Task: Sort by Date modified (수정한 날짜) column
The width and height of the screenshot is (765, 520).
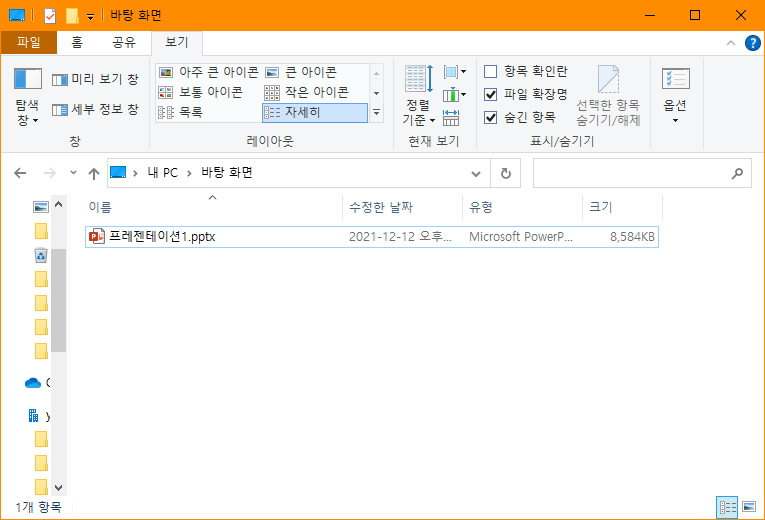Action: click(403, 207)
